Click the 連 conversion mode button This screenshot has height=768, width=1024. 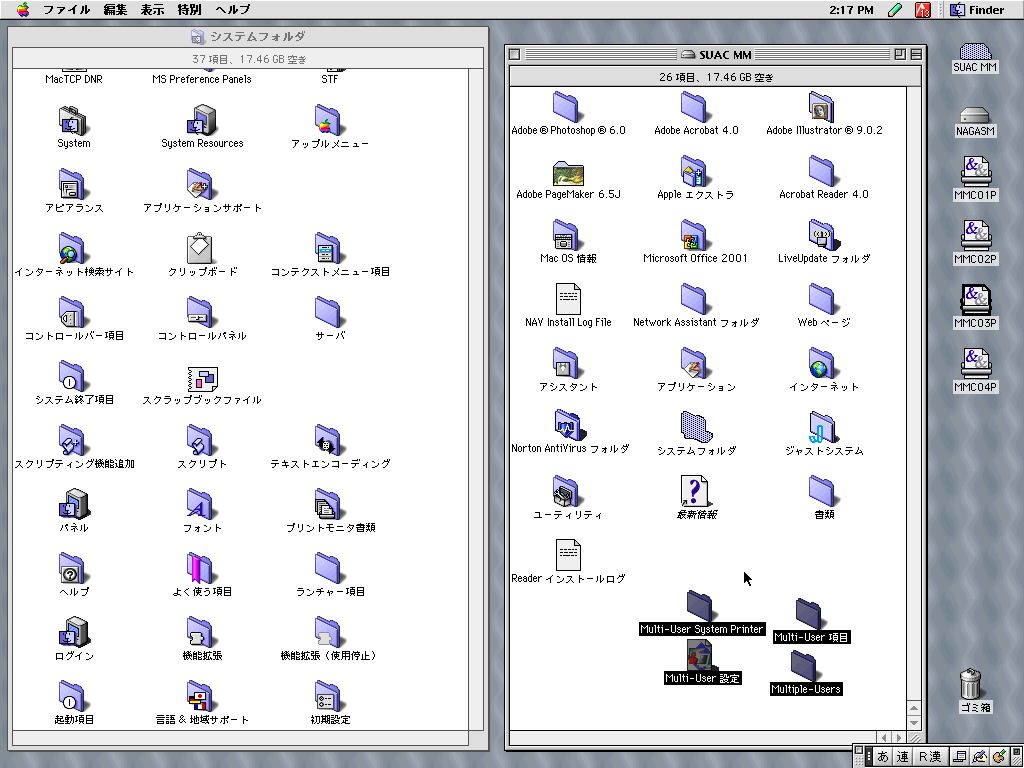coord(902,756)
